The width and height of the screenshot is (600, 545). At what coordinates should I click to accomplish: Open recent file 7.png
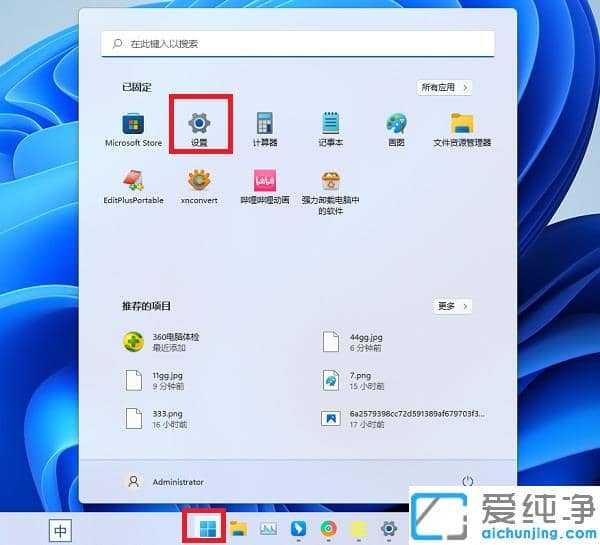(x=353, y=380)
